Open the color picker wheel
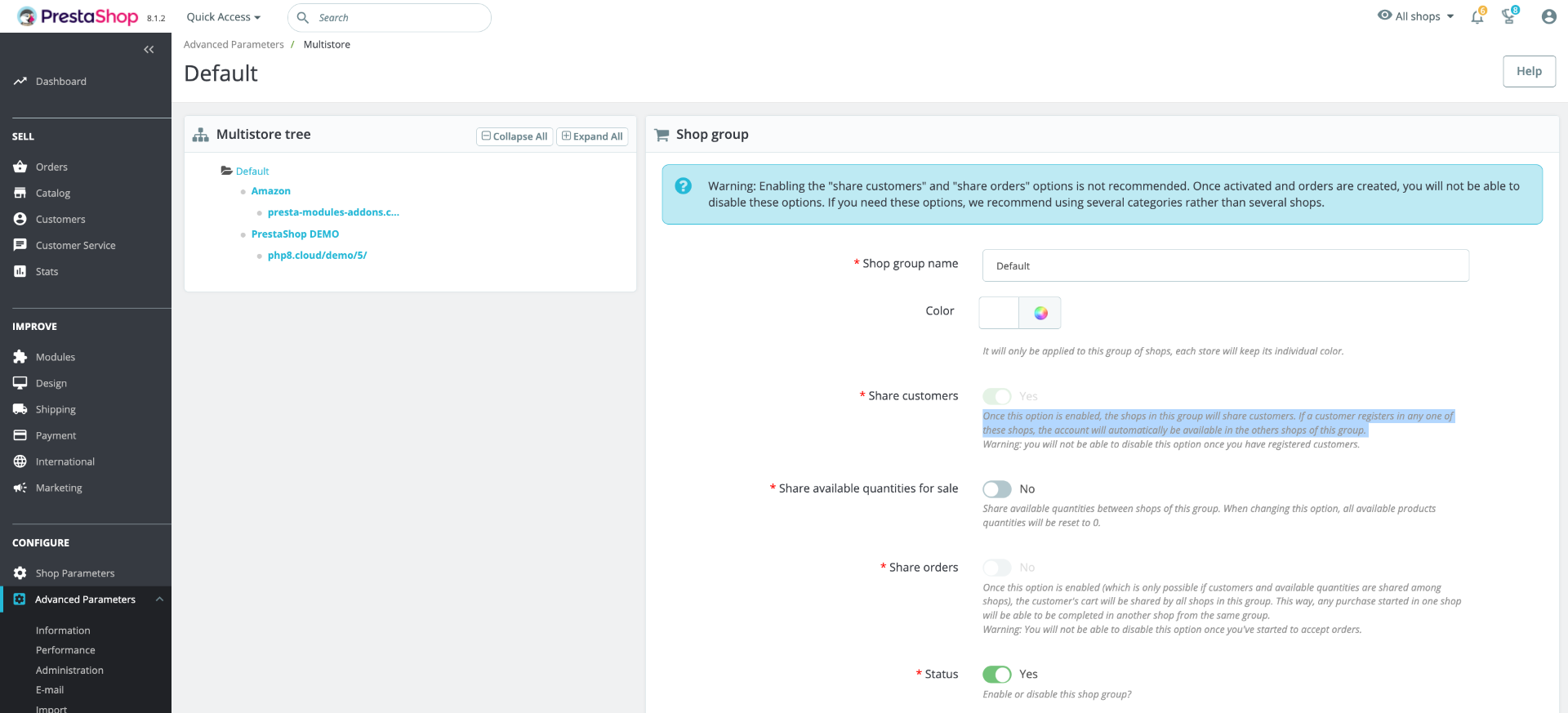Screen dimensions: 1568x713 (1040, 313)
